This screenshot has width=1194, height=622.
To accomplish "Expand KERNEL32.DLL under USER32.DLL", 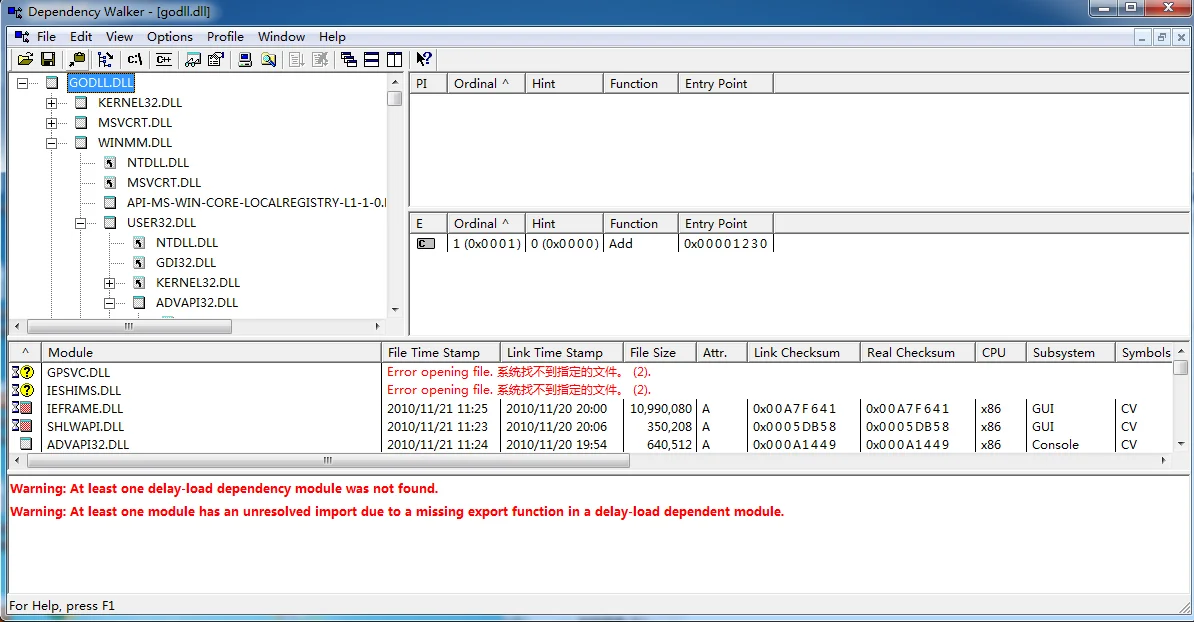I will click(110, 283).
